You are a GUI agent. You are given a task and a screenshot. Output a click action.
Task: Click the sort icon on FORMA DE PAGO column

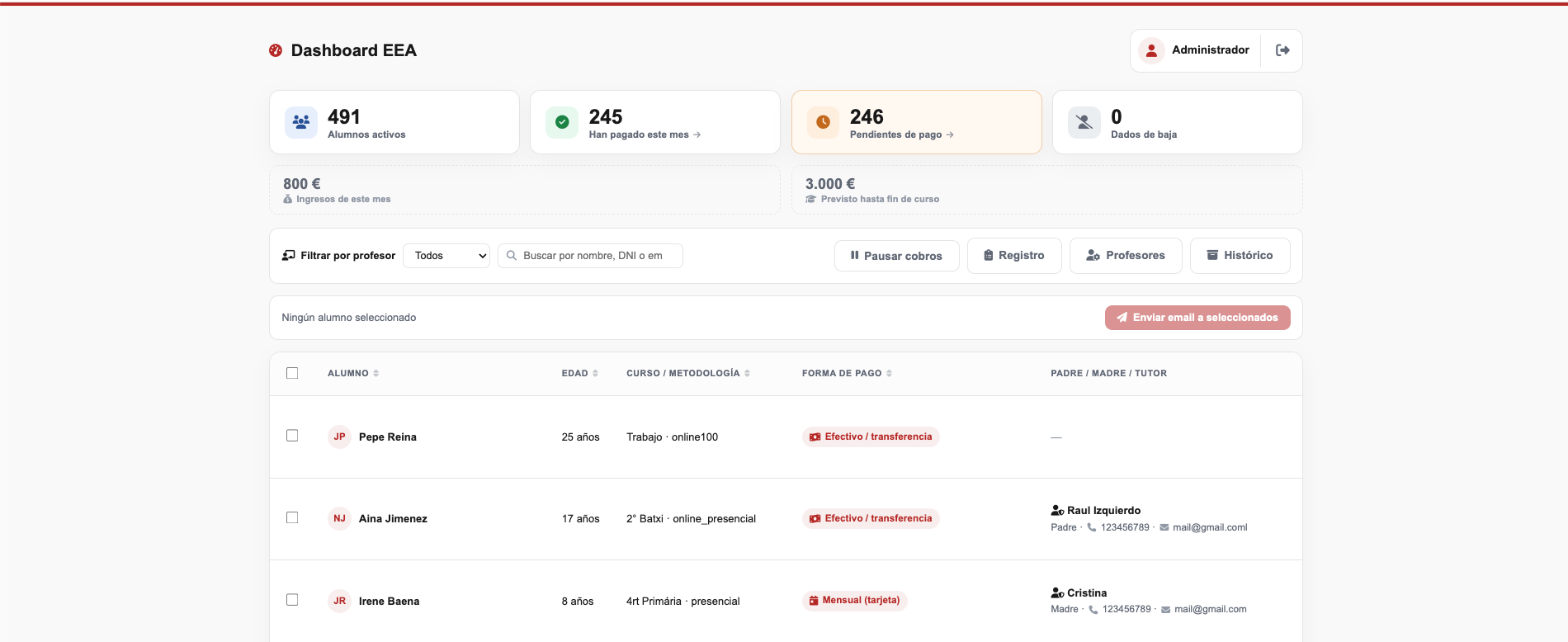(x=889, y=373)
